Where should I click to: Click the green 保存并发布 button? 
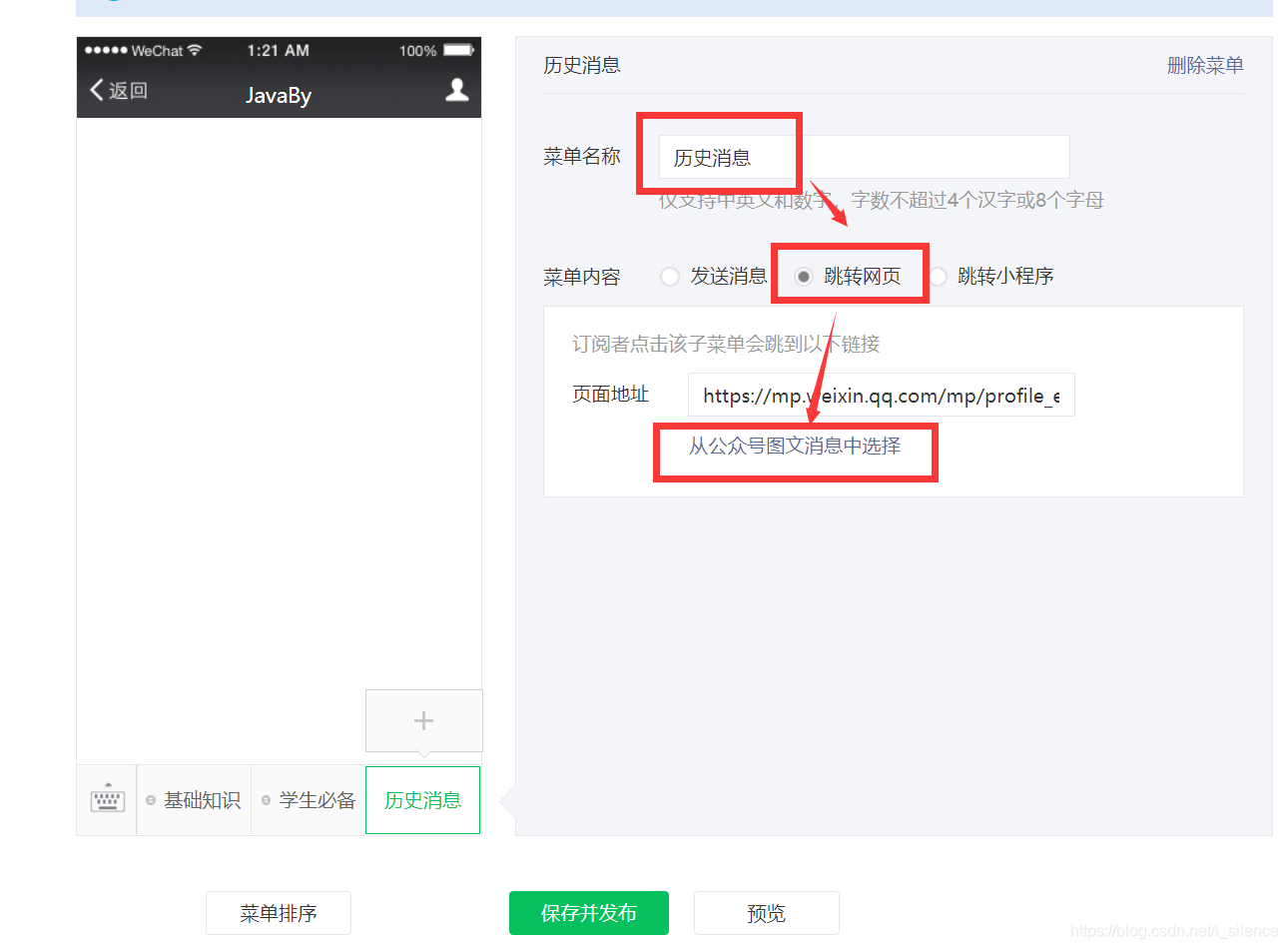tap(589, 913)
